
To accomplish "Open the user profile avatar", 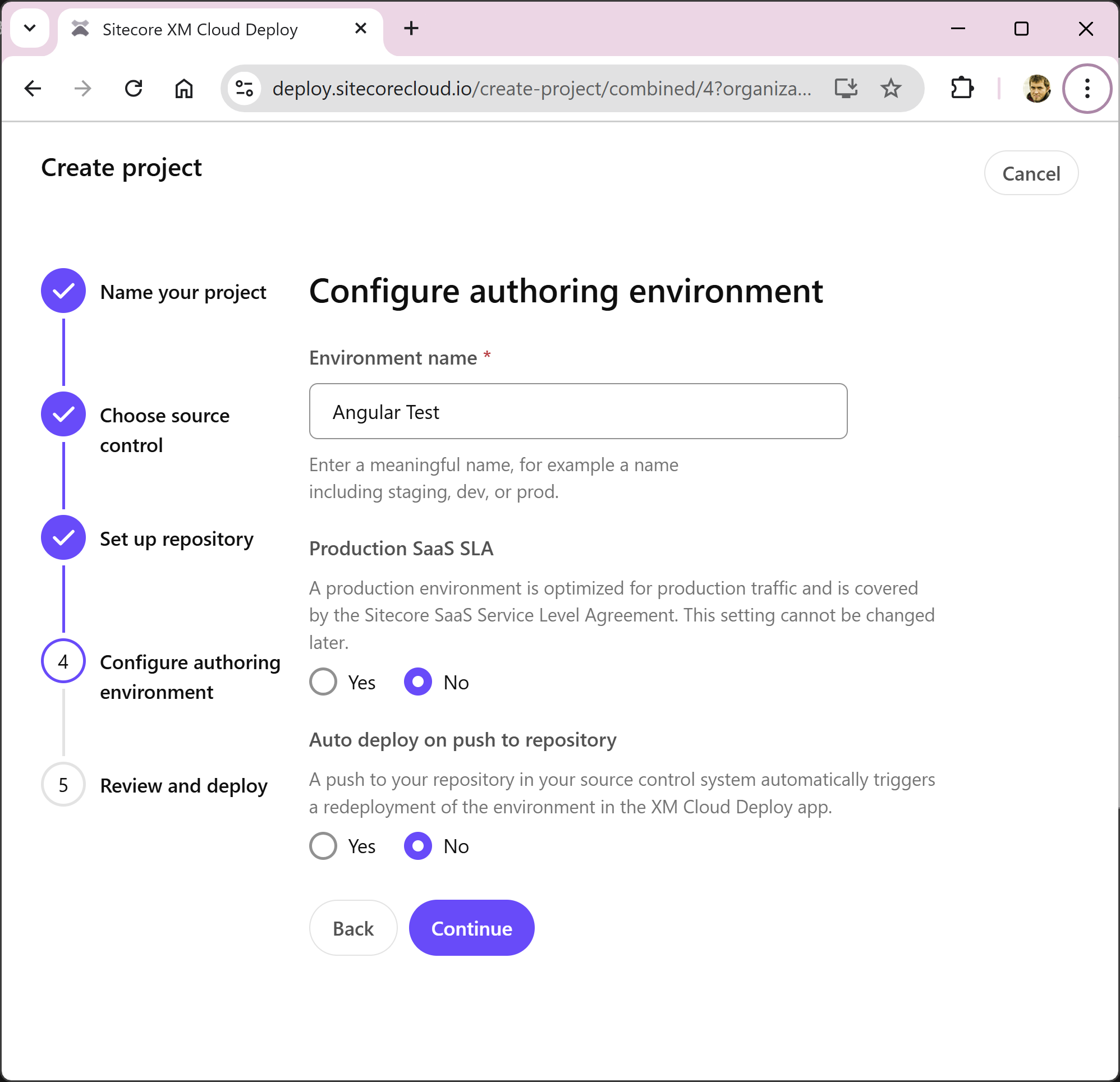I will pos(1036,89).
